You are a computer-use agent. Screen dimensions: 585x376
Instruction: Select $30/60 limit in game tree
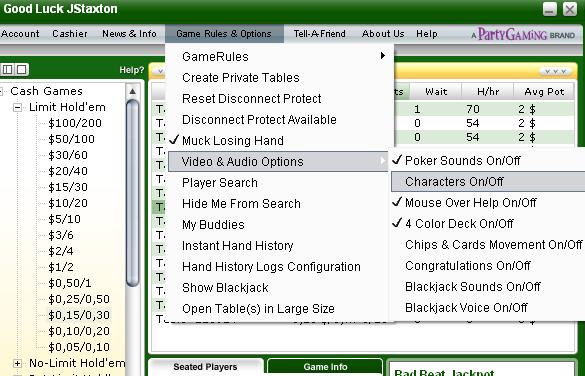tap(68, 155)
